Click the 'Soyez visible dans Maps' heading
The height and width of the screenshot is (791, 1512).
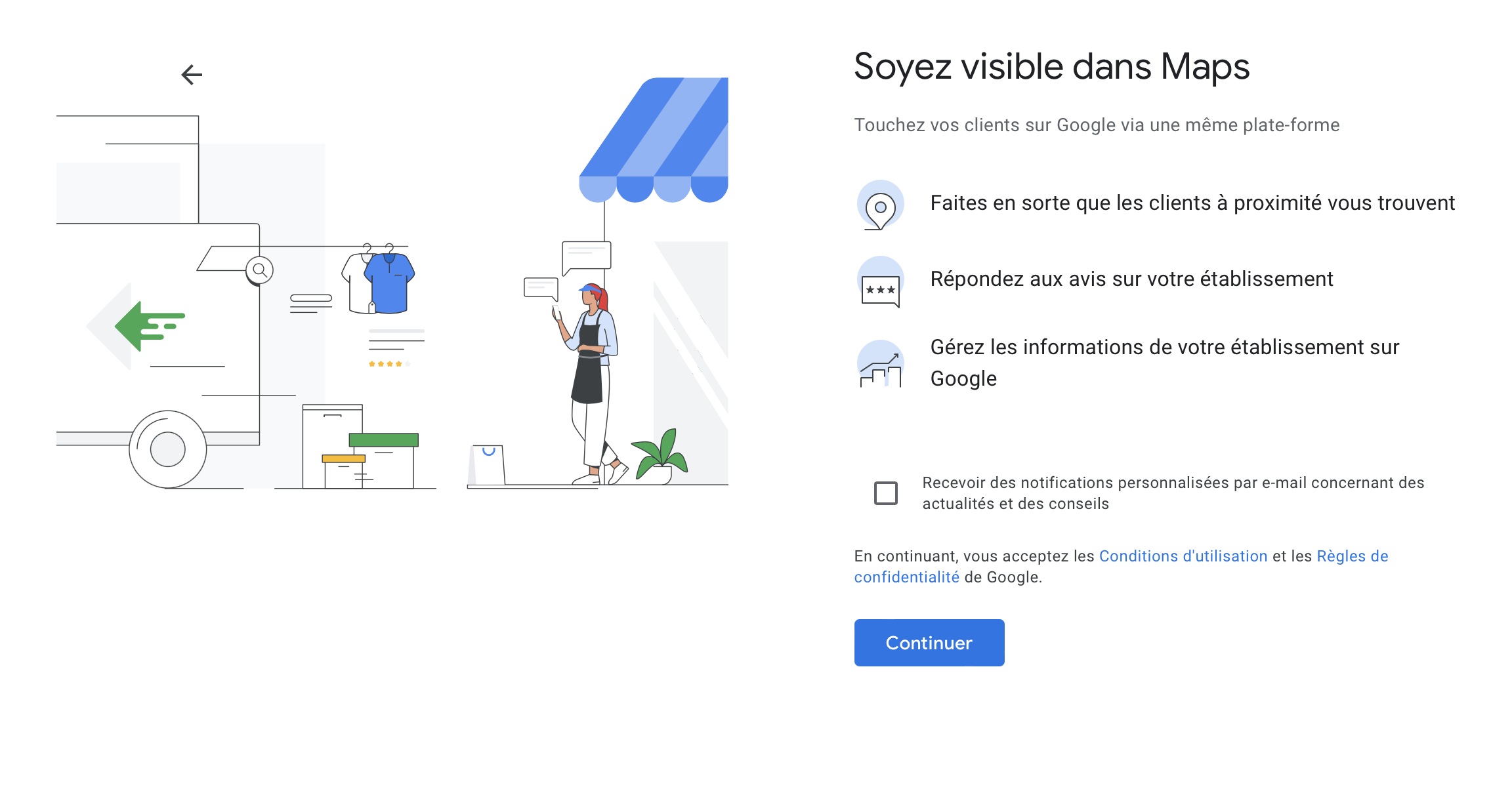1051,67
